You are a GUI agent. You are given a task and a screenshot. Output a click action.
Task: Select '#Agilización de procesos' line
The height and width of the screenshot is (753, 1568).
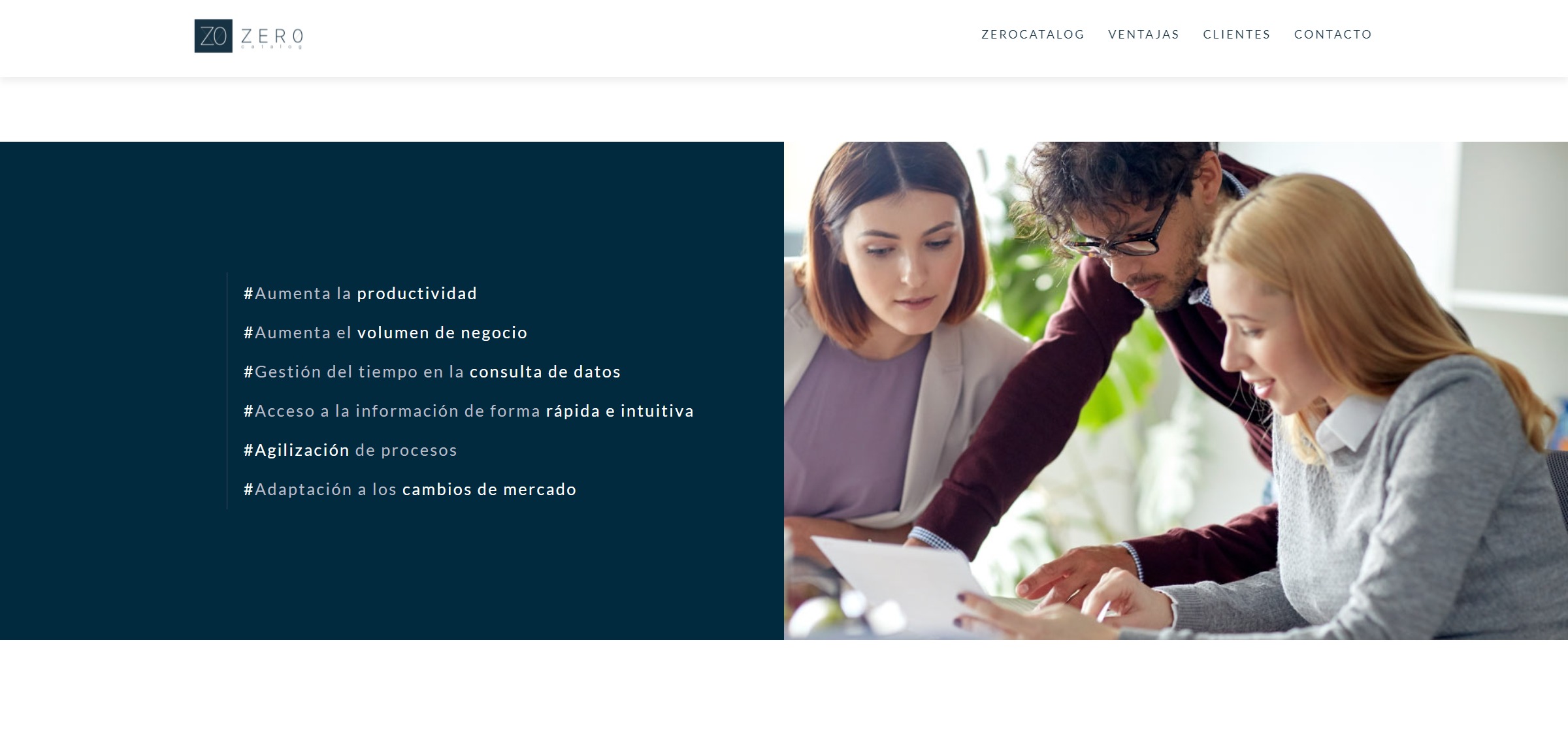[350, 450]
